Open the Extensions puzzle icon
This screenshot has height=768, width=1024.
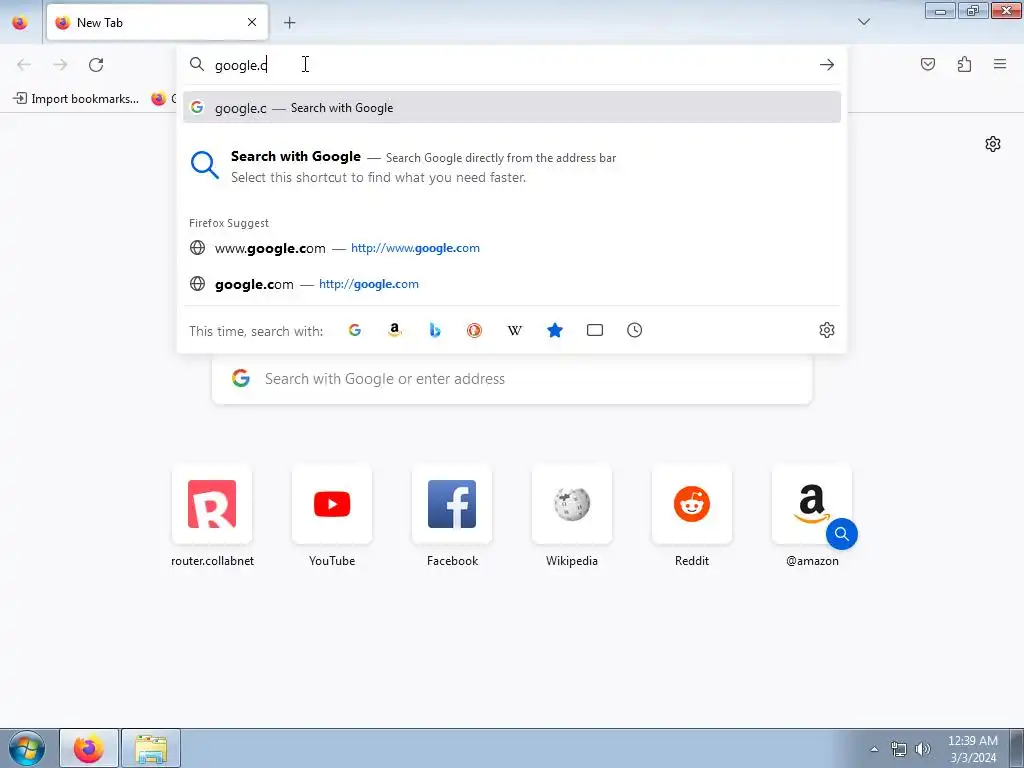(x=964, y=64)
